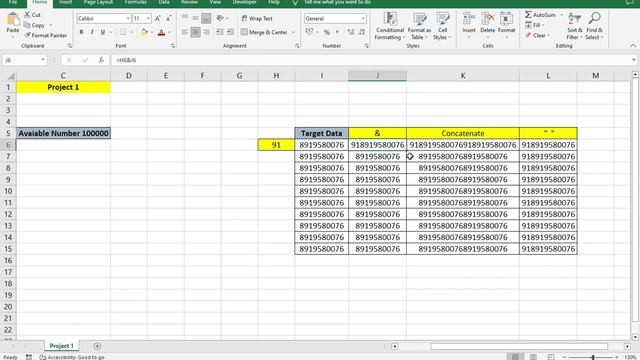The image size is (640, 360).
Task: Switch to the Developer tab
Action: 244,2
